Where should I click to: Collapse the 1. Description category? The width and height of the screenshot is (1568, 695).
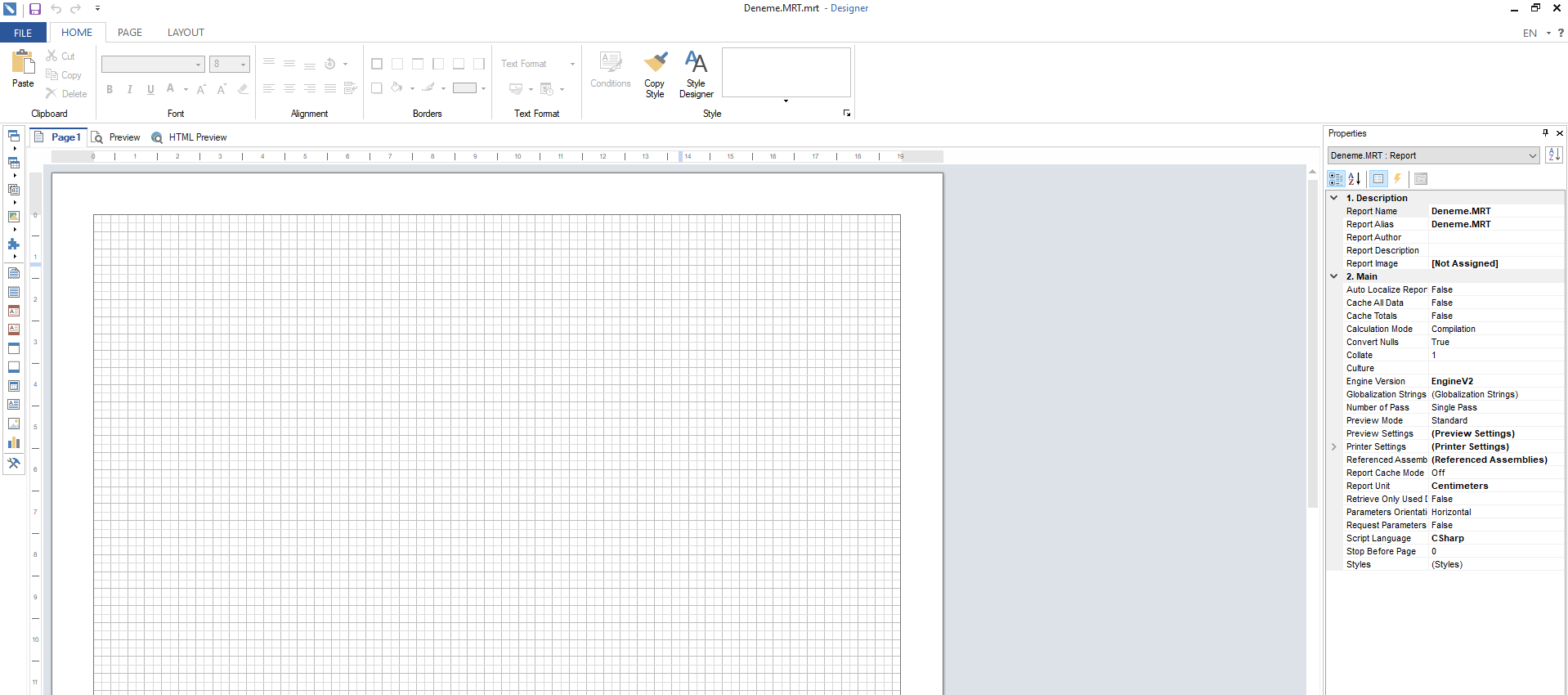[x=1334, y=198]
